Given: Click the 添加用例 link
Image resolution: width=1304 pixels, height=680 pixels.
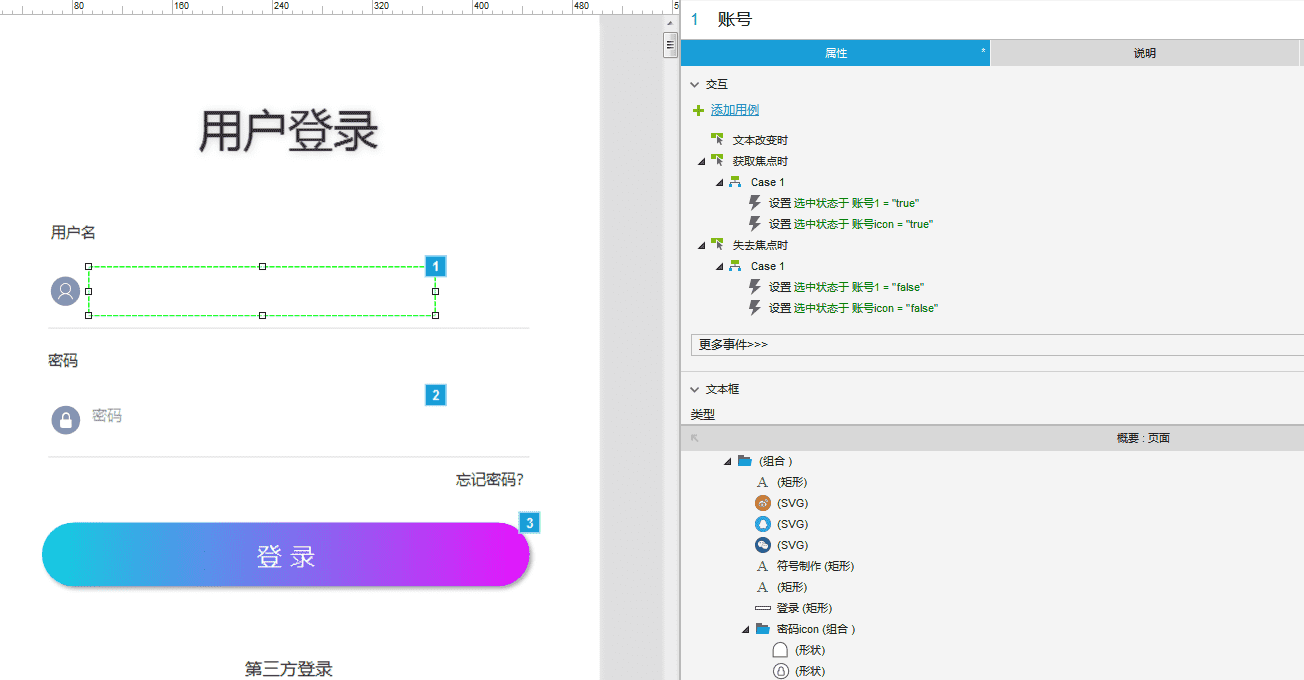Looking at the screenshot, I should point(734,110).
